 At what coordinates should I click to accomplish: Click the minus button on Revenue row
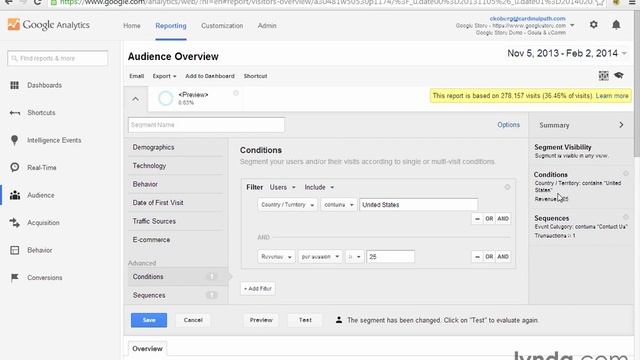click(477, 257)
